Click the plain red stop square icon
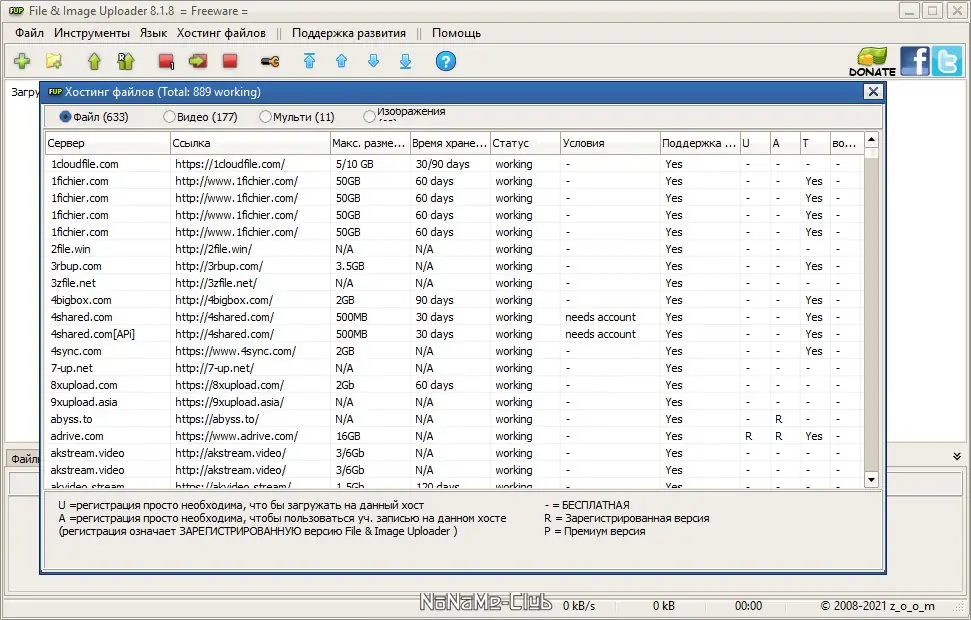The width and height of the screenshot is (971, 620). click(x=230, y=61)
